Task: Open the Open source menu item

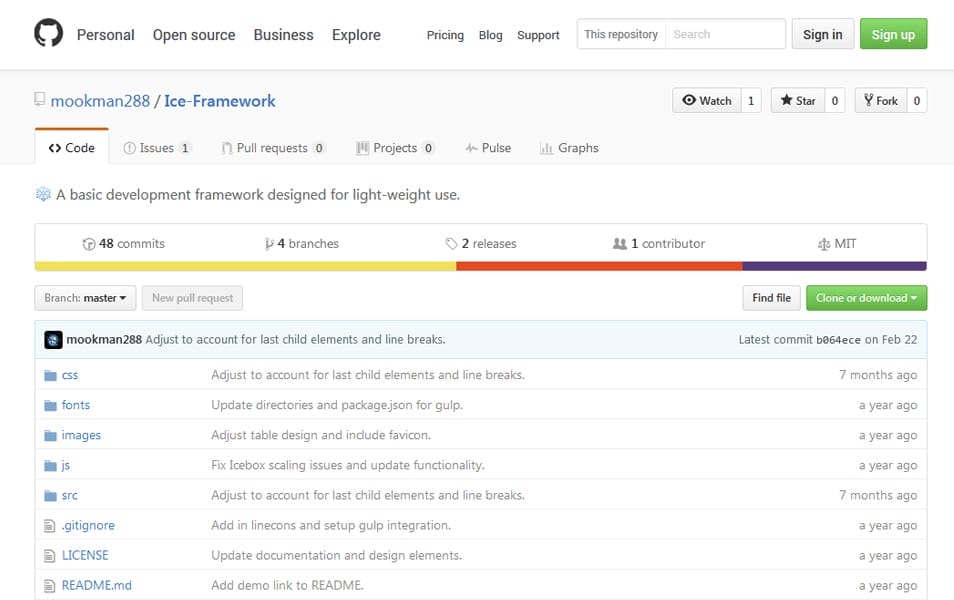Action: click(194, 35)
